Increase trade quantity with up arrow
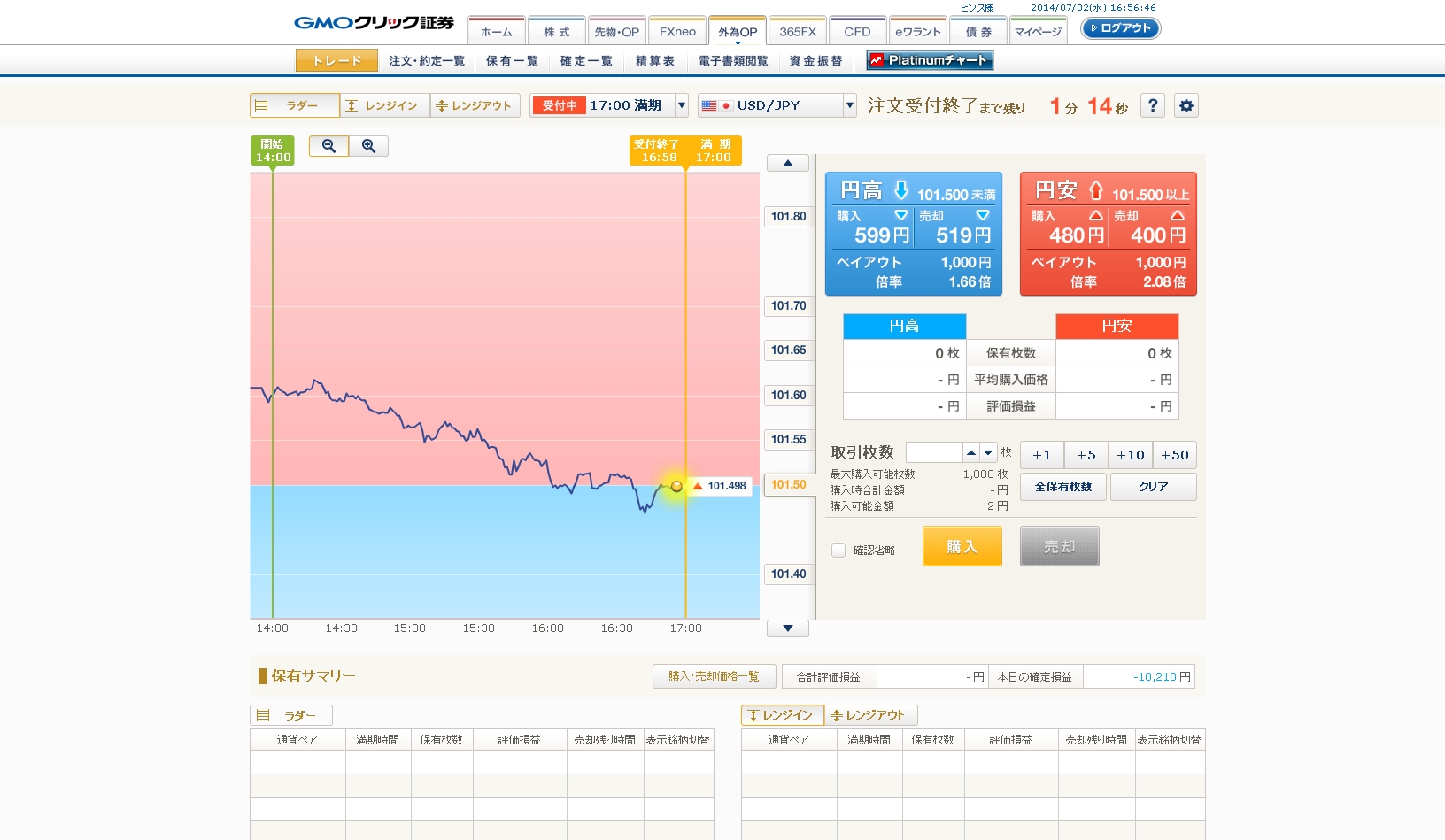1445x840 pixels. 971,452
